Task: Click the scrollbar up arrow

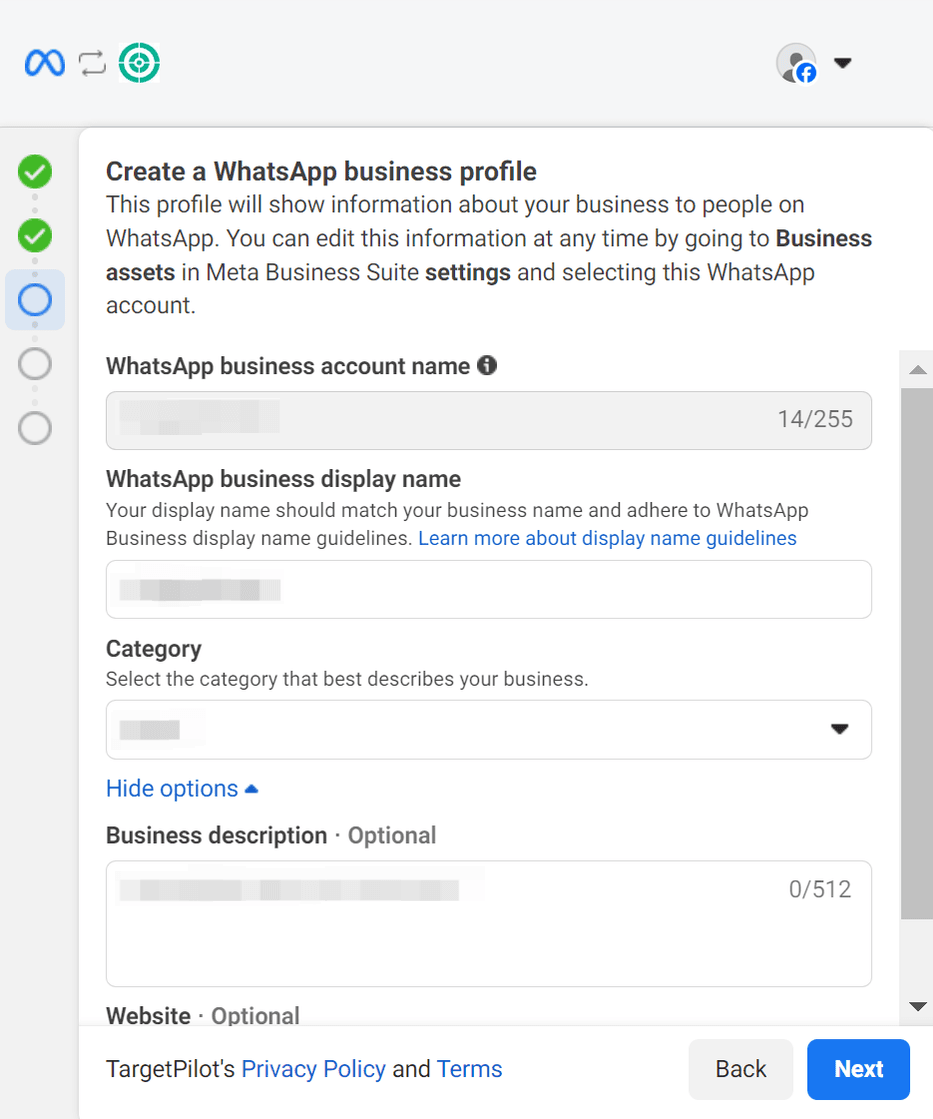Action: point(917,370)
